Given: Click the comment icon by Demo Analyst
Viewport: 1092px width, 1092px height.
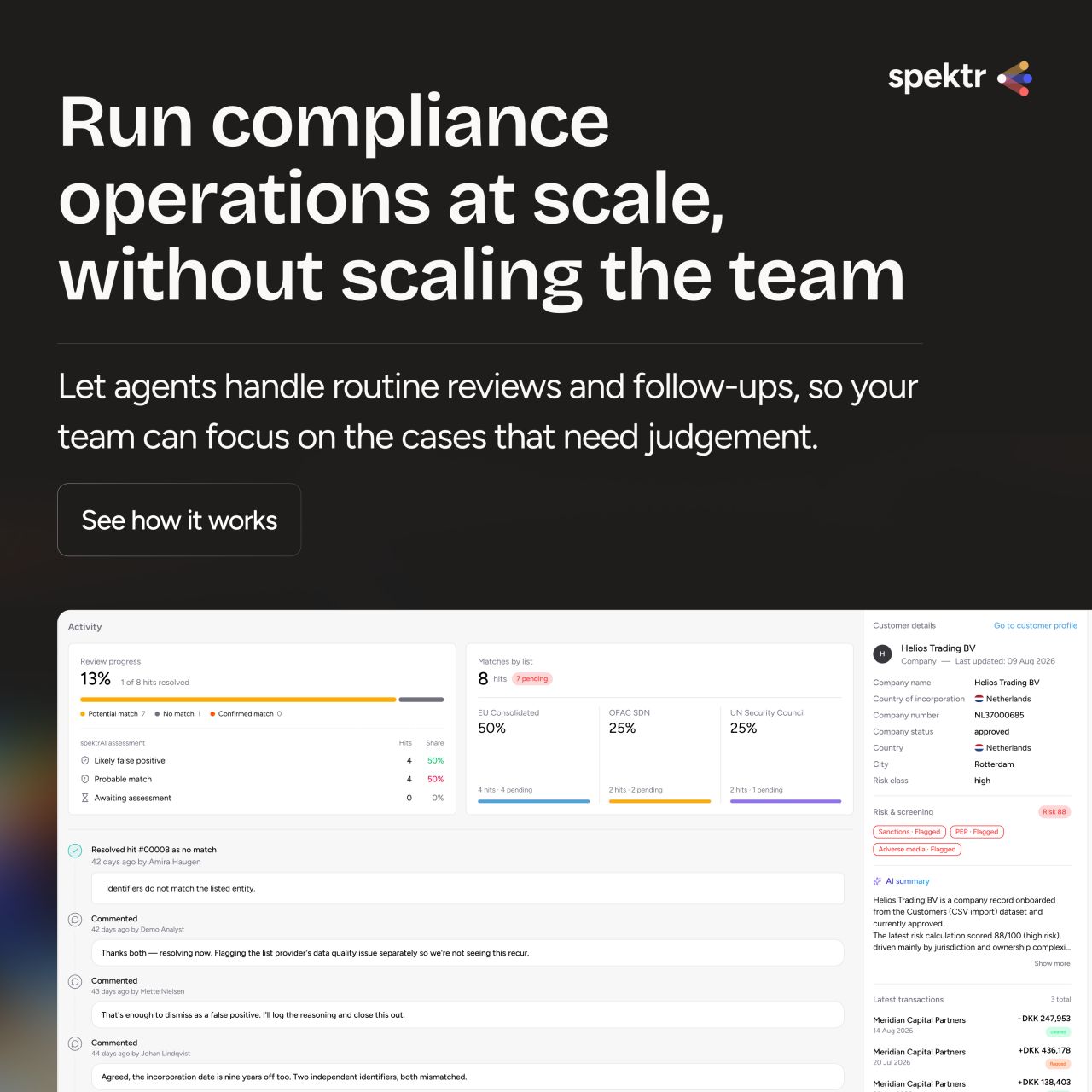Looking at the screenshot, I should pos(75,920).
